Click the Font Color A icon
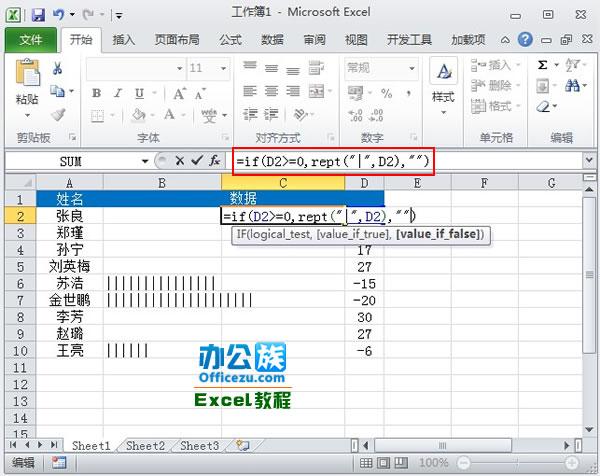Screen dimensions: 600x476 pyautogui.click(x=169, y=114)
